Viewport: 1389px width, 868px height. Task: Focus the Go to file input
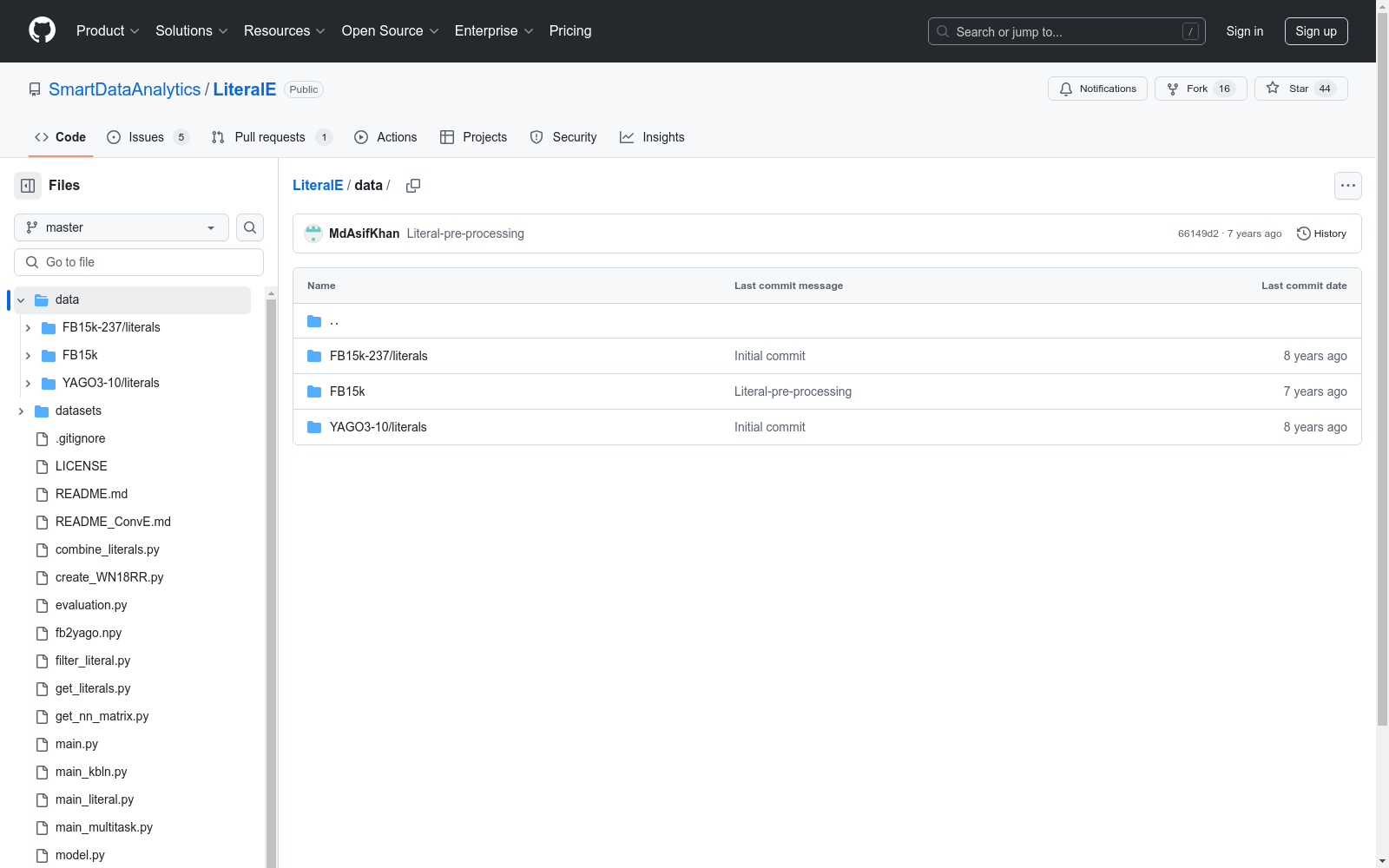[x=139, y=262]
